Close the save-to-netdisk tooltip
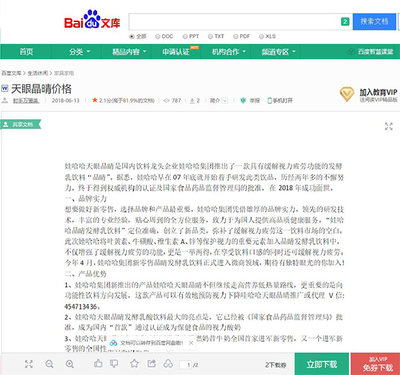 (x=191, y=343)
